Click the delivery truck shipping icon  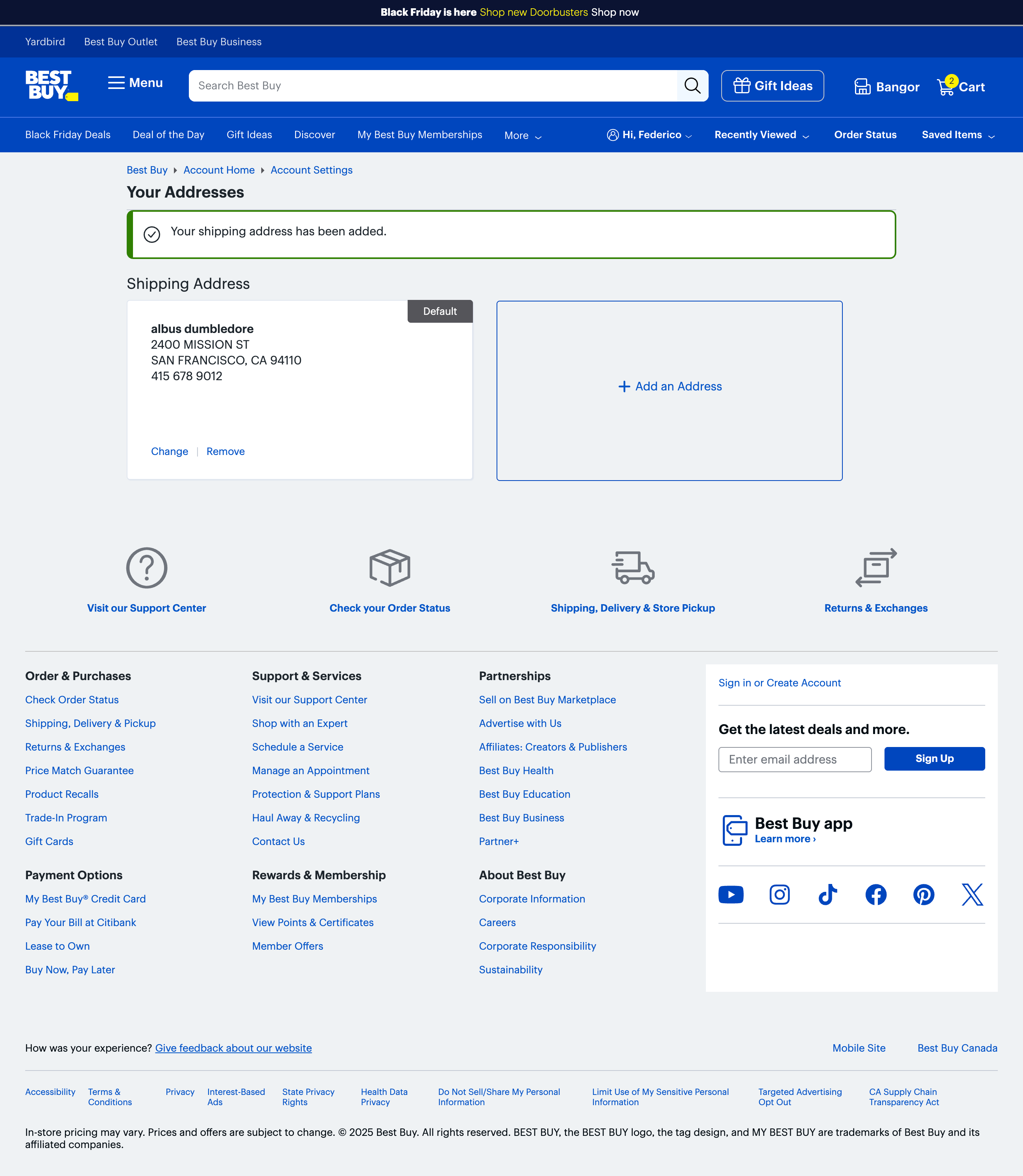click(633, 567)
